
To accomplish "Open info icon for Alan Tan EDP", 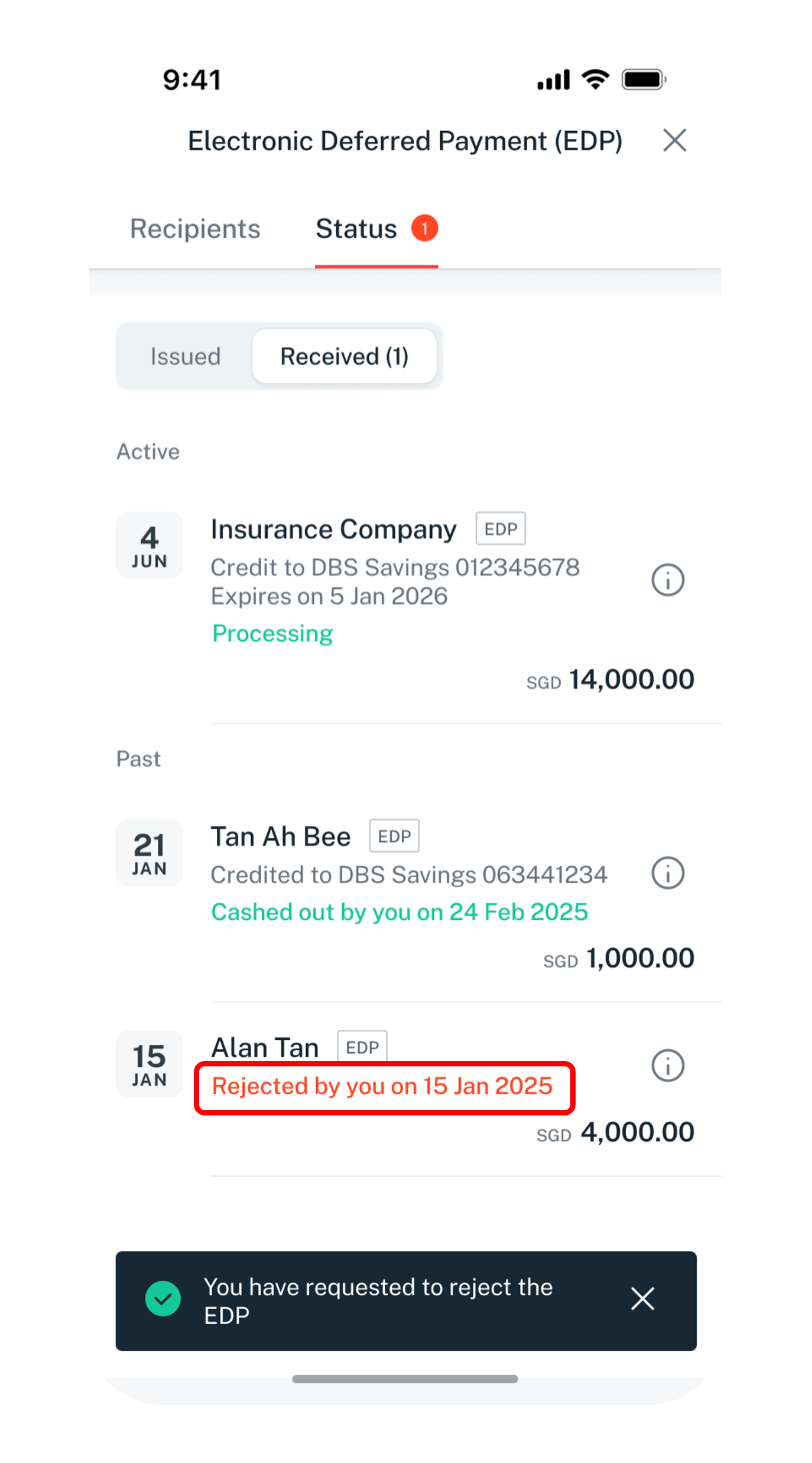I will pos(667,1065).
